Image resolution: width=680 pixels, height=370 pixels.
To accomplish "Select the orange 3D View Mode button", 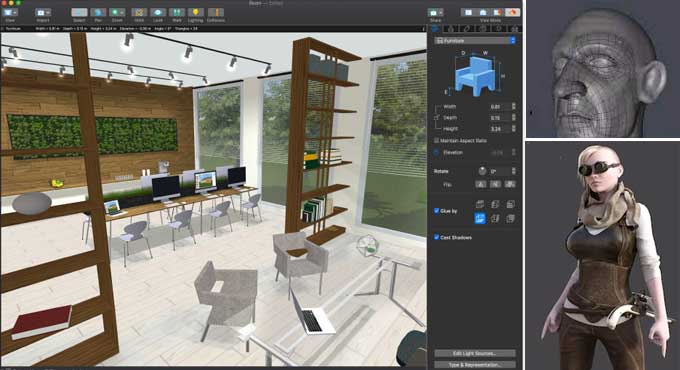I will (512, 13).
